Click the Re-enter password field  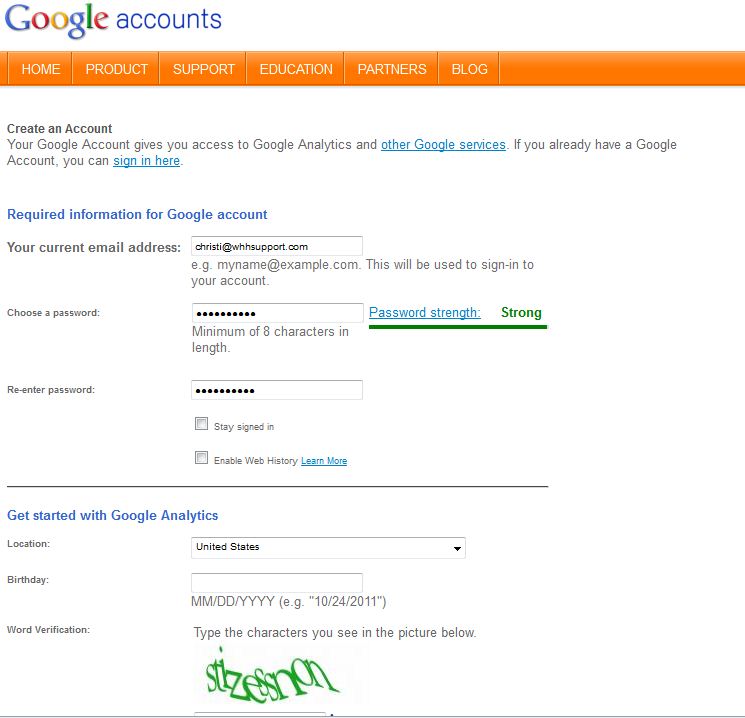click(x=276, y=390)
